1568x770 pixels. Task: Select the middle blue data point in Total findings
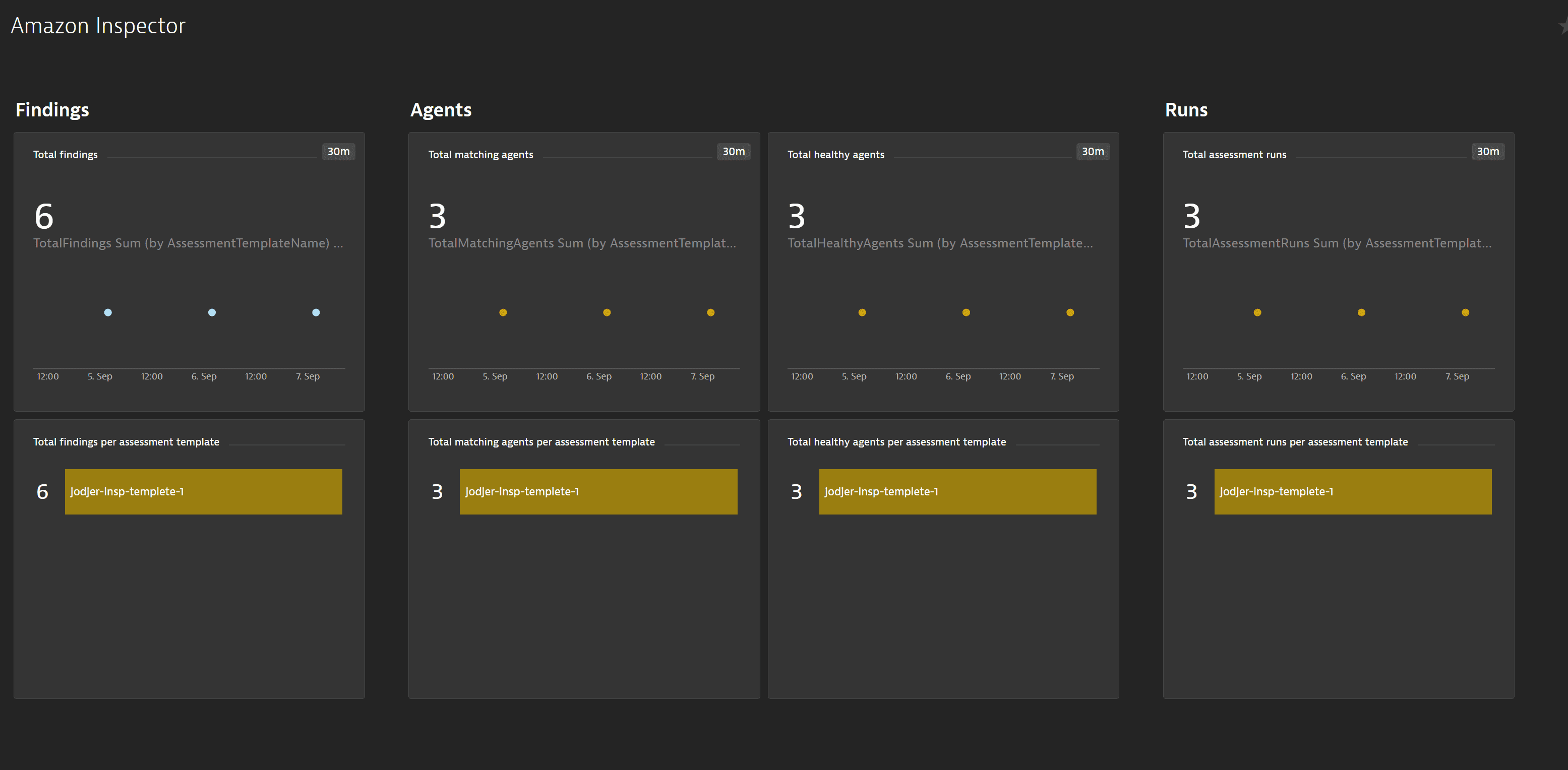tap(212, 312)
